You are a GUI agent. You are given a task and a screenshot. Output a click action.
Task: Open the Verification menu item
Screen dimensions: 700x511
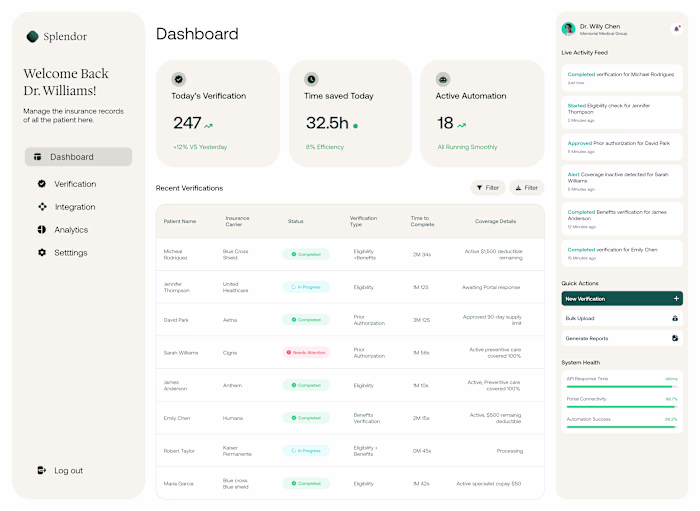pyautogui.click(x=75, y=184)
